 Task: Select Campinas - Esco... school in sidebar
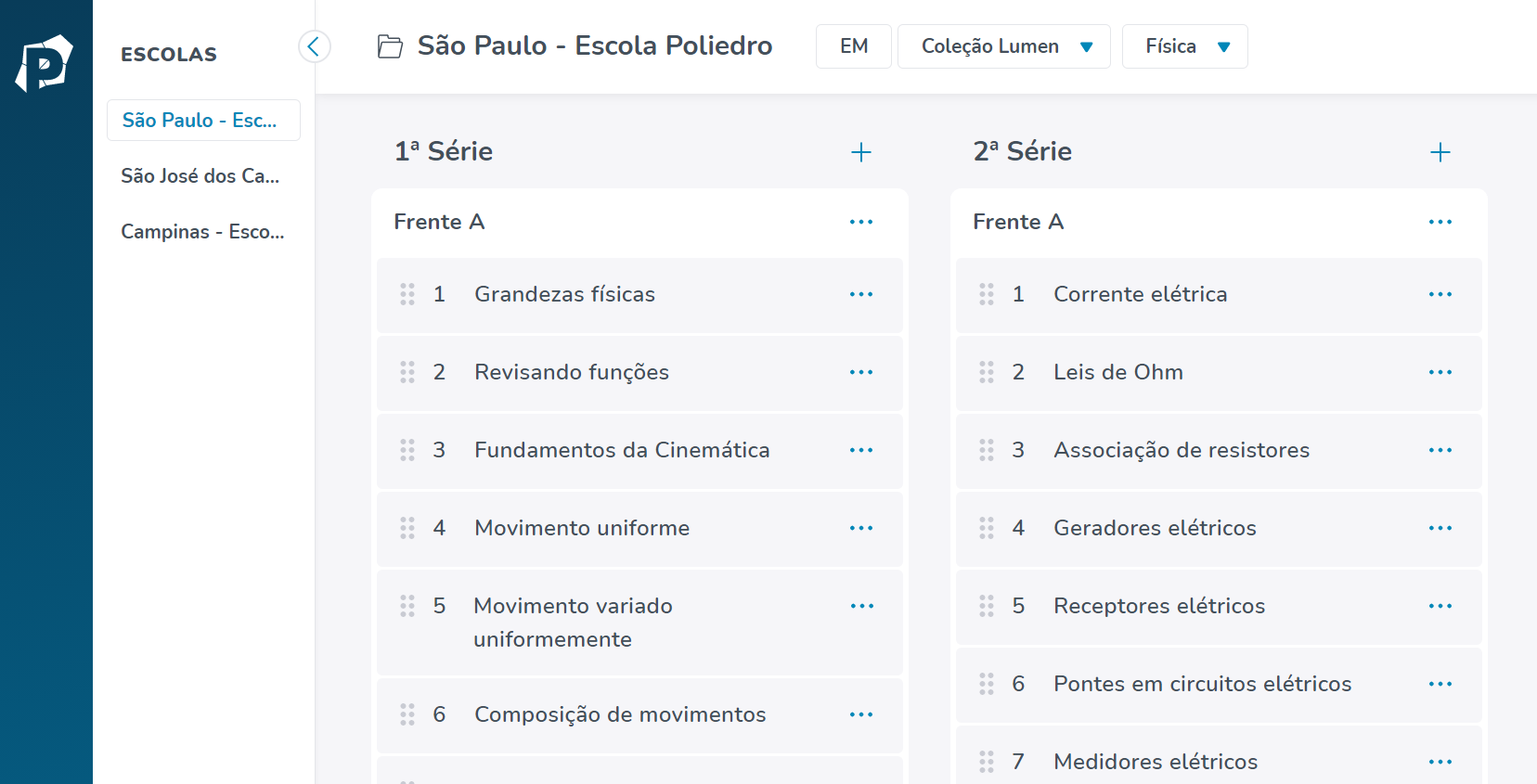click(x=203, y=232)
